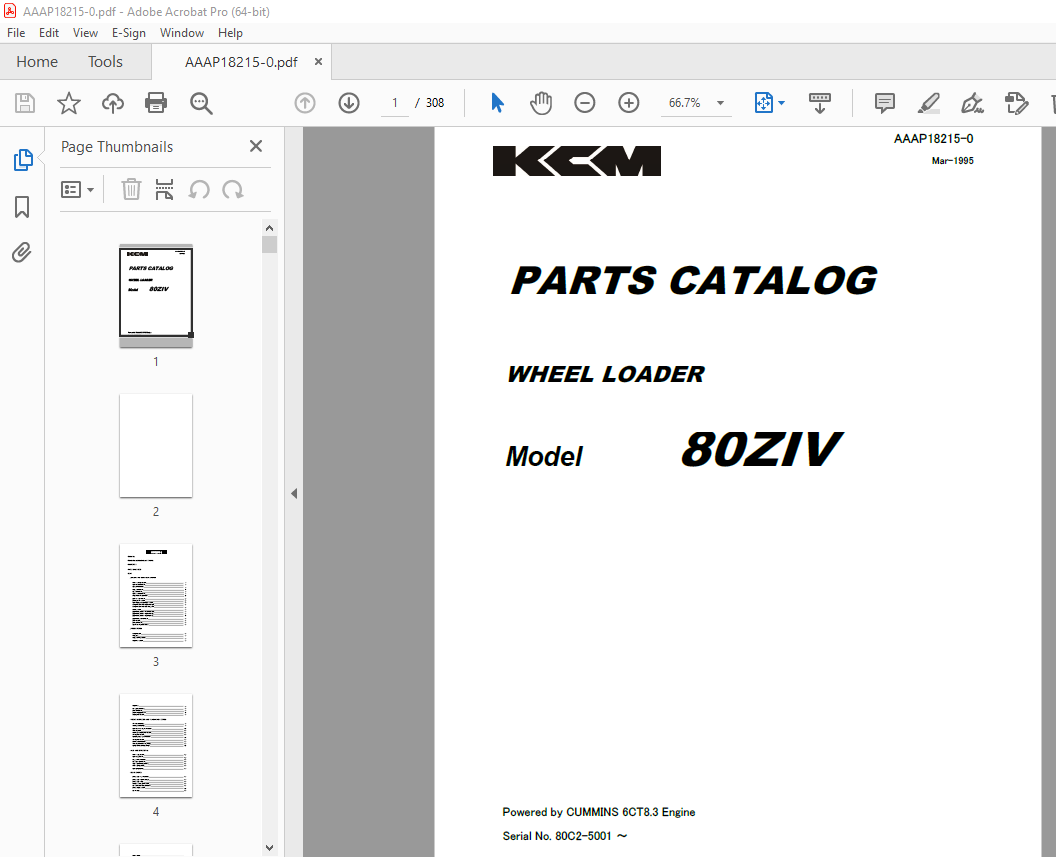1056x857 pixels.
Task: Switch to the Home tab
Action: click(x=37, y=62)
